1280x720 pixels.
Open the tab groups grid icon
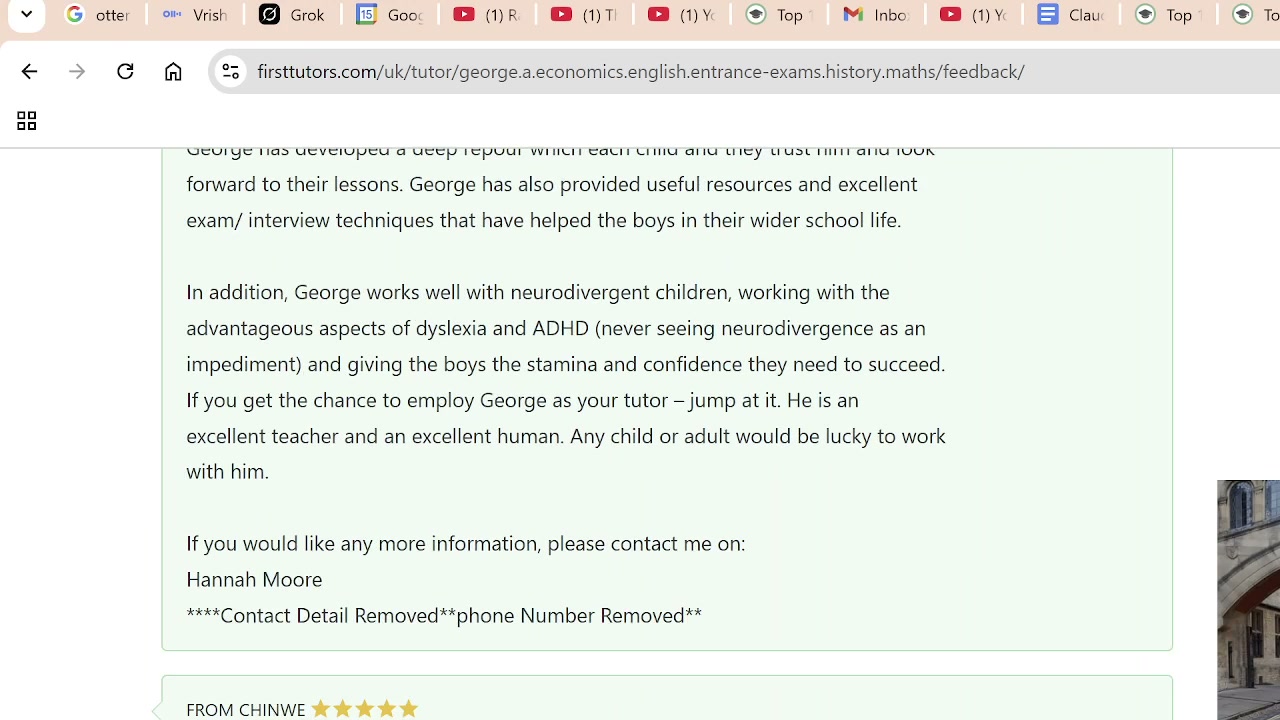click(x=26, y=122)
